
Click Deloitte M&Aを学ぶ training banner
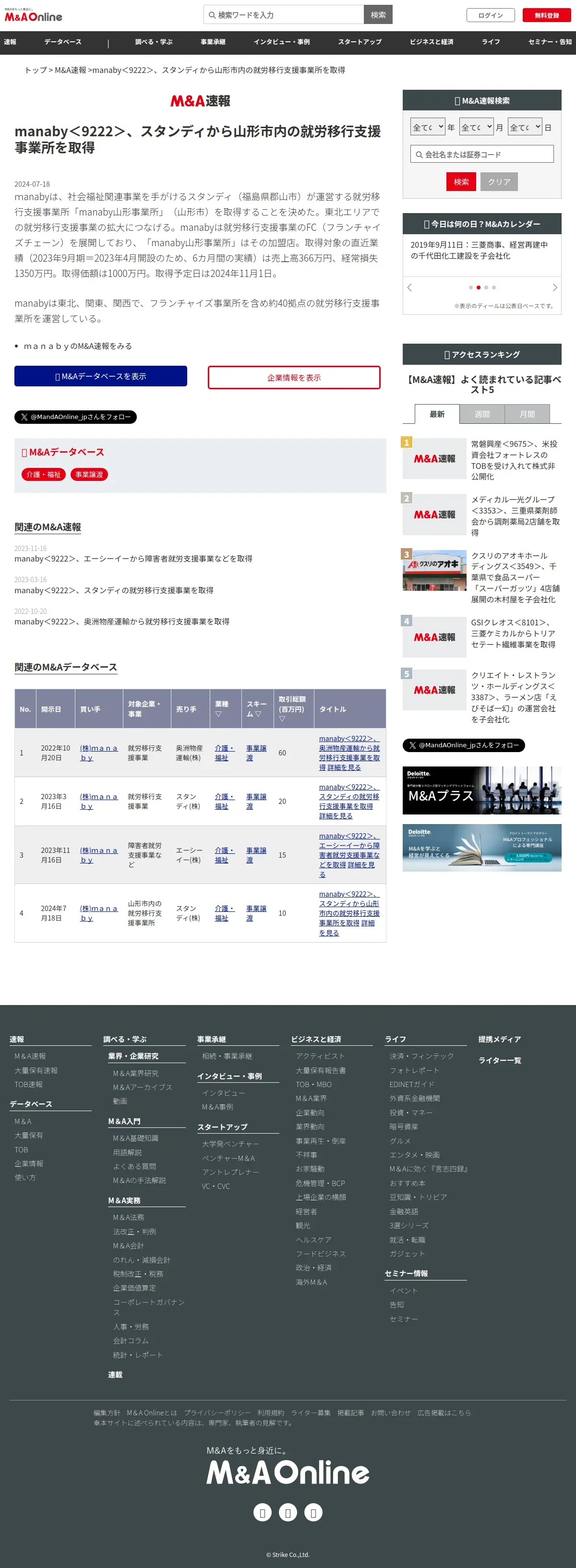(482, 848)
